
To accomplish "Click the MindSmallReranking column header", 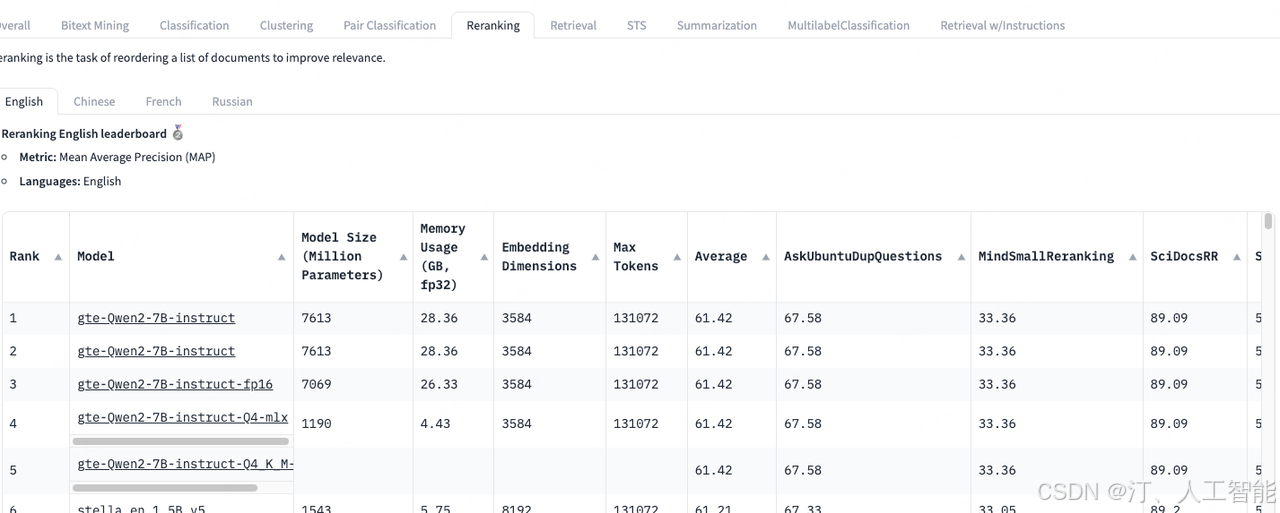I will pyautogui.click(x=1057, y=257).
